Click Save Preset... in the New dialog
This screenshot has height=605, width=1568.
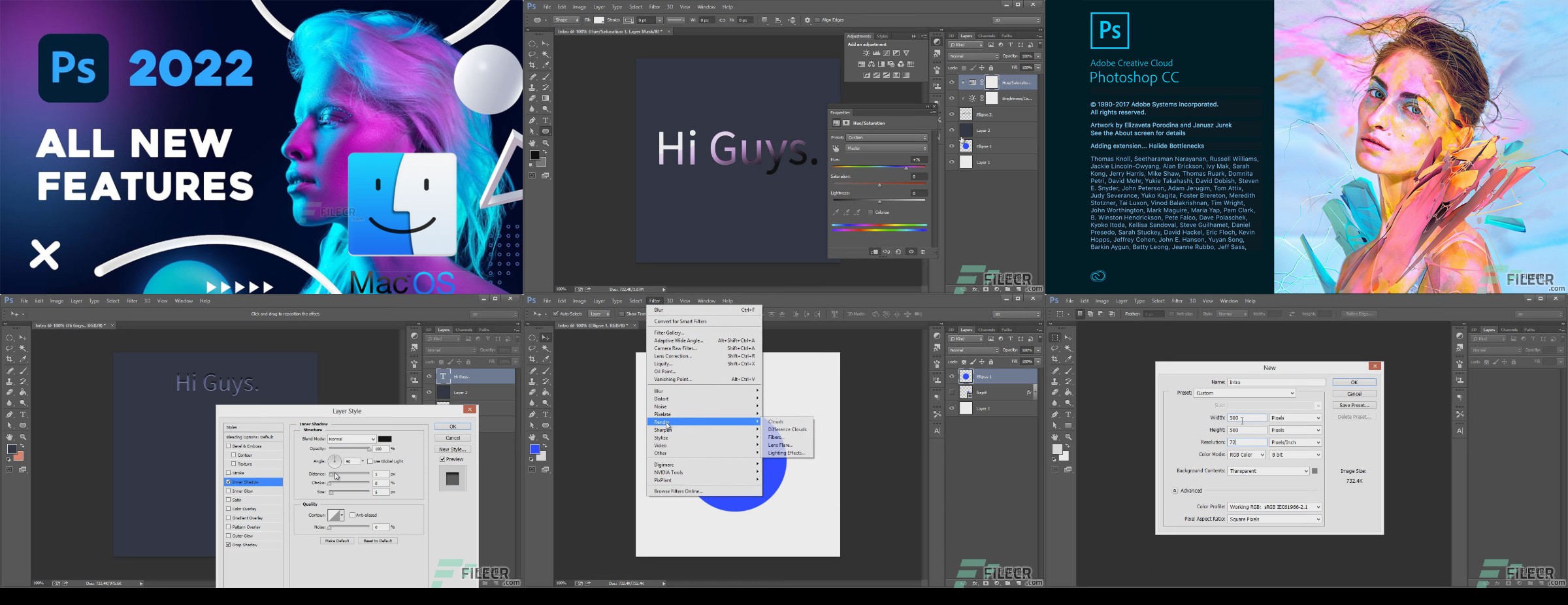(x=1354, y=405)
